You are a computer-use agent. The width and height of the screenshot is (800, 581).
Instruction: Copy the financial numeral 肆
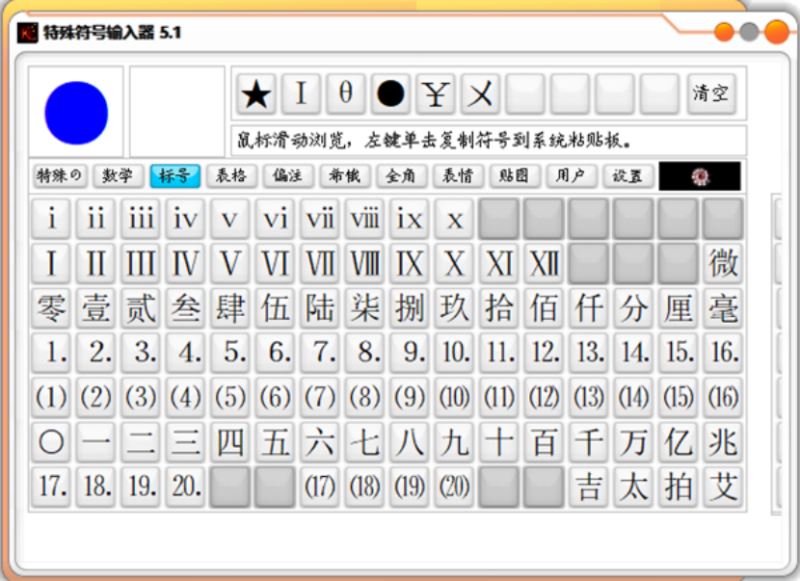230,308
